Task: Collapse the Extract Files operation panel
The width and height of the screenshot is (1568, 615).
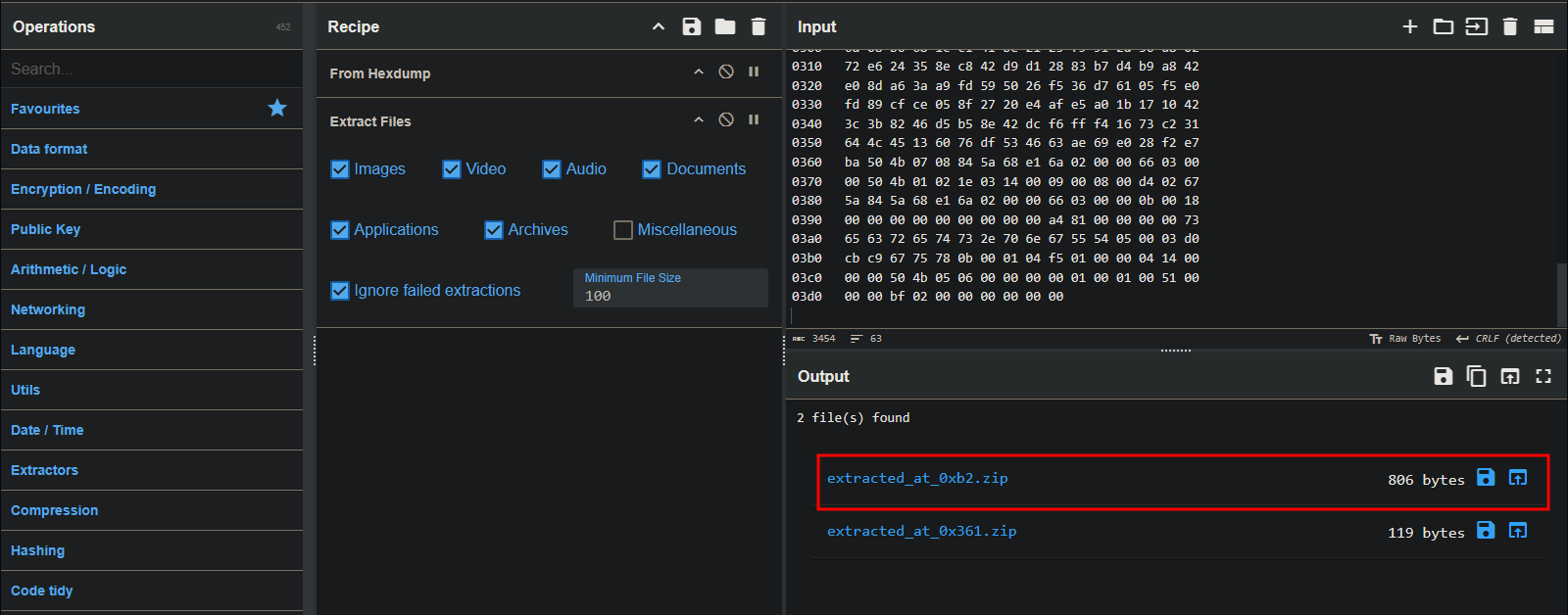Action: [699, 119]
